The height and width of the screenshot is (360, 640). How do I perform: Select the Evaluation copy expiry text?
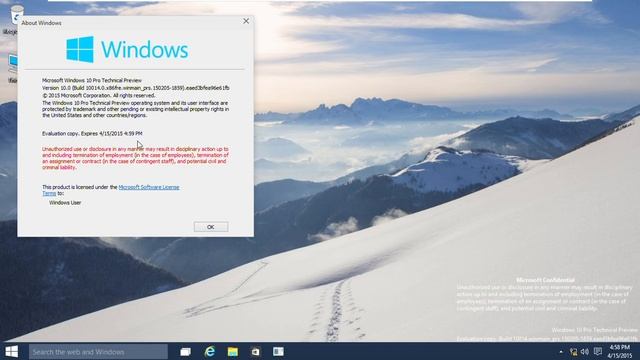(x=92, y=133)
